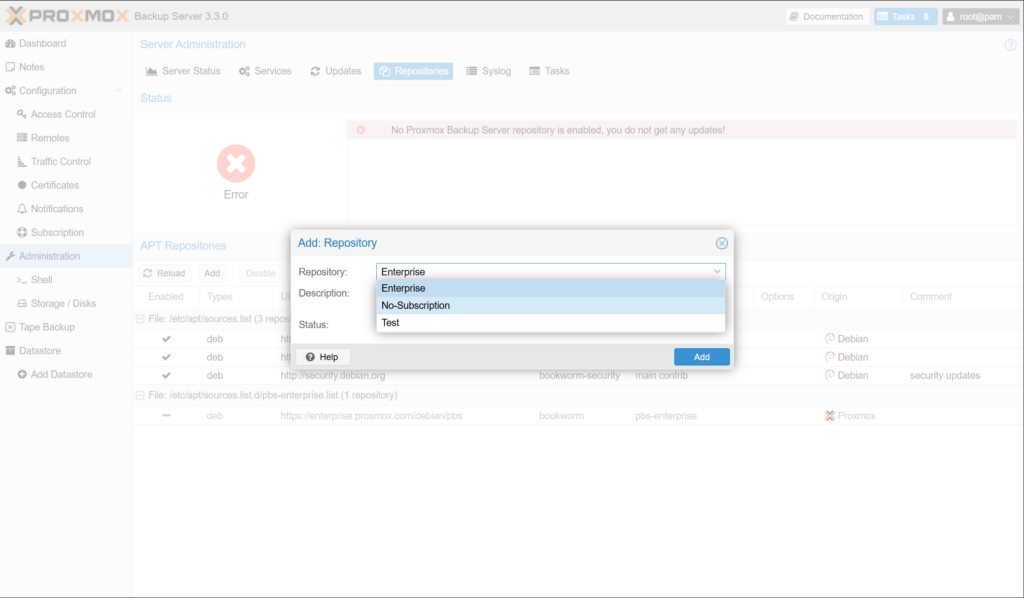The image size is (1024, 598).
Task: Open Help in the dialog
Action: coord(322,357)
